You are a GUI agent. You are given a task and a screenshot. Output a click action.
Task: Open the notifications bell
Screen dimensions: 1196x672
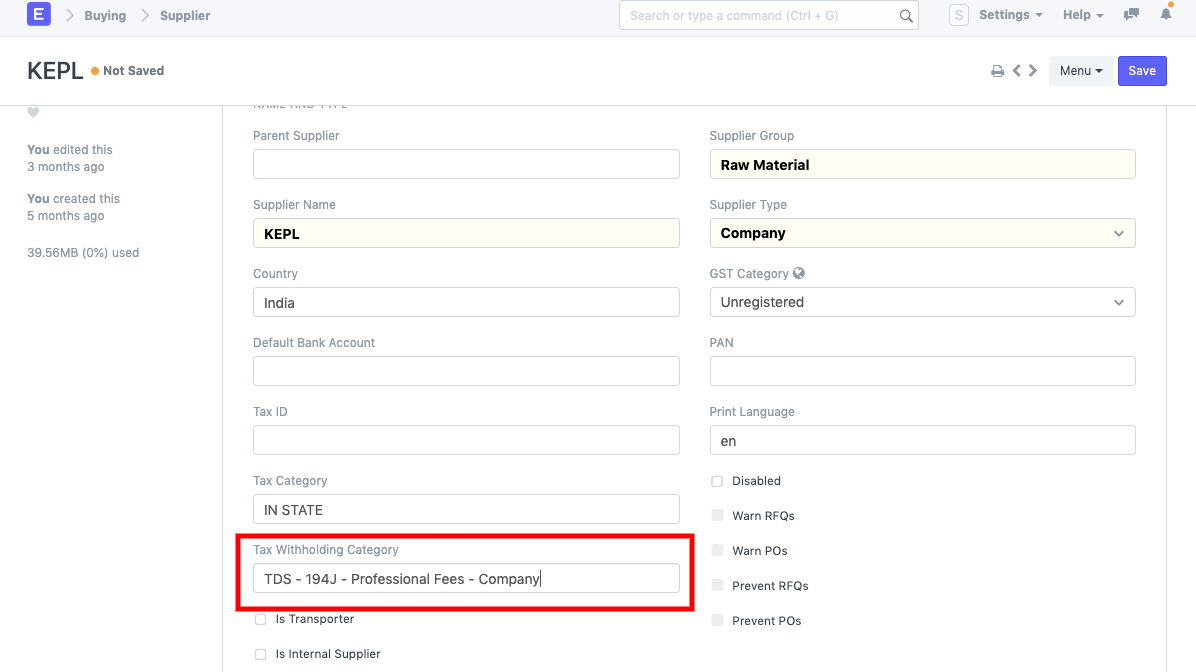pos(1166,15)
